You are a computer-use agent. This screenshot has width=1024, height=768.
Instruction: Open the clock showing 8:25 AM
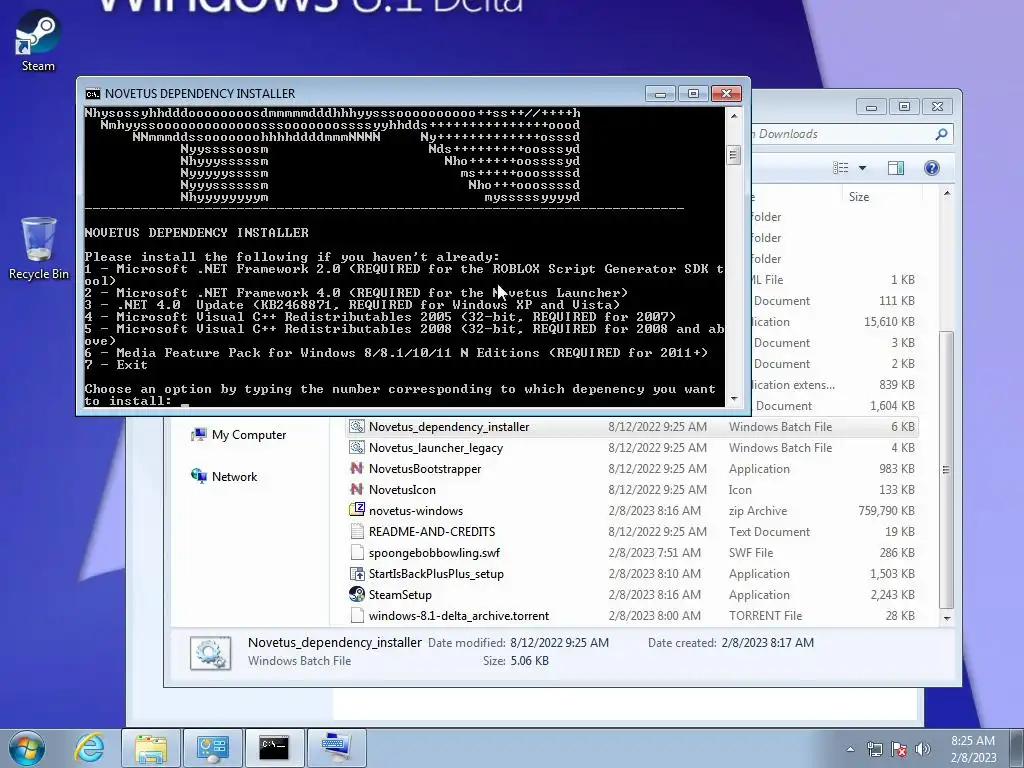[x=973, y=749]
